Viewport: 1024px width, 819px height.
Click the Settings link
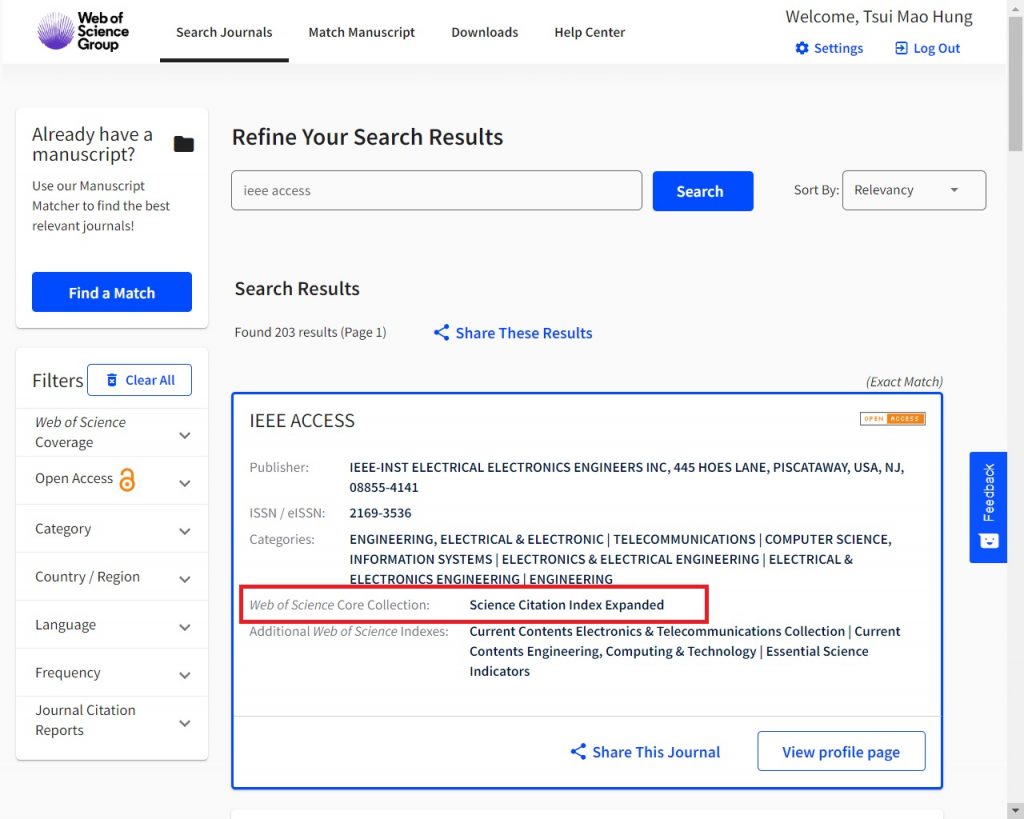[x=829, y=48]
